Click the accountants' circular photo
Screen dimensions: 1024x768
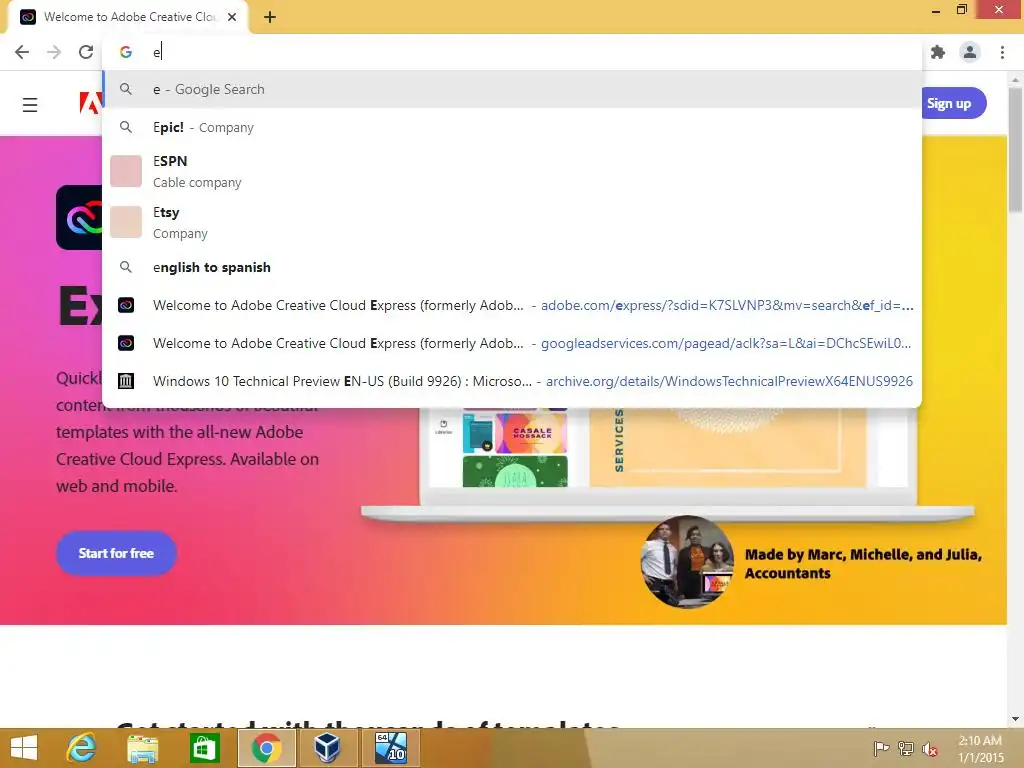688,562
